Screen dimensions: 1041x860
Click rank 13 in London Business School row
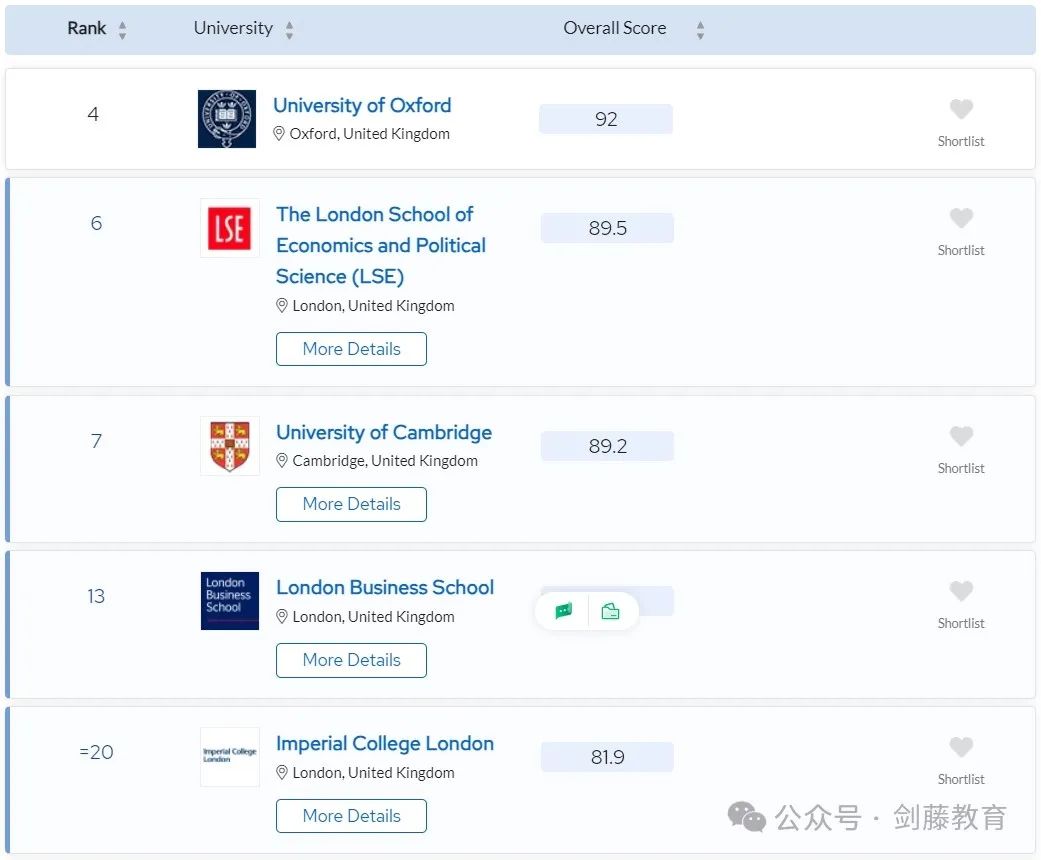click(96, 596)
